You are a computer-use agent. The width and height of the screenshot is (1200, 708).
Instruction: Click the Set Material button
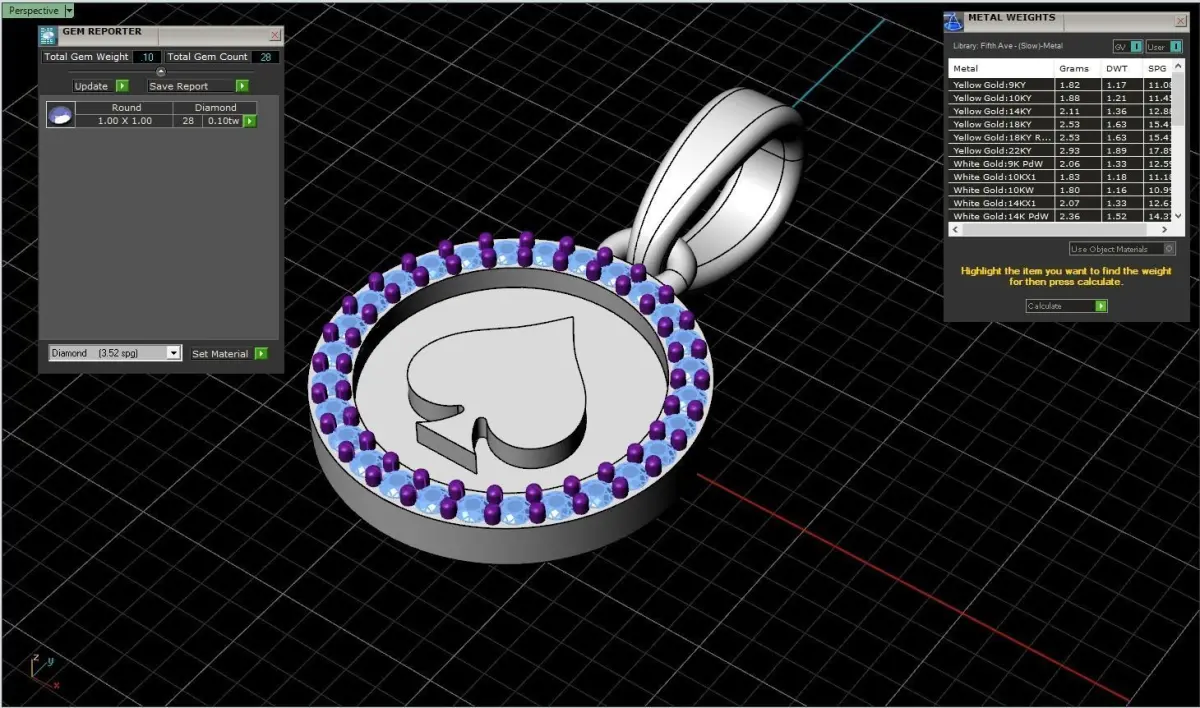tap(220, 354)
